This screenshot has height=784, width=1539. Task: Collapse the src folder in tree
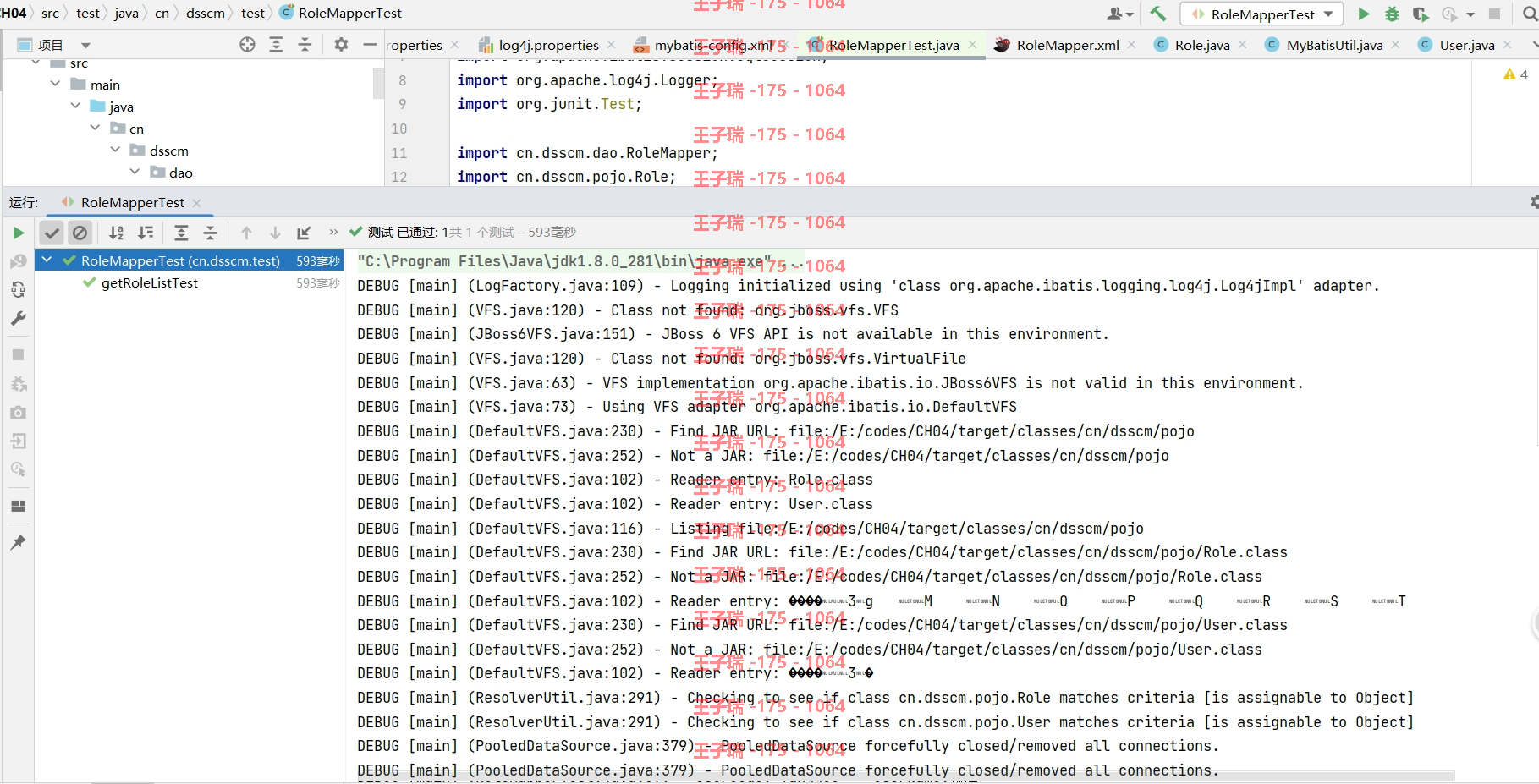point(36,63)
